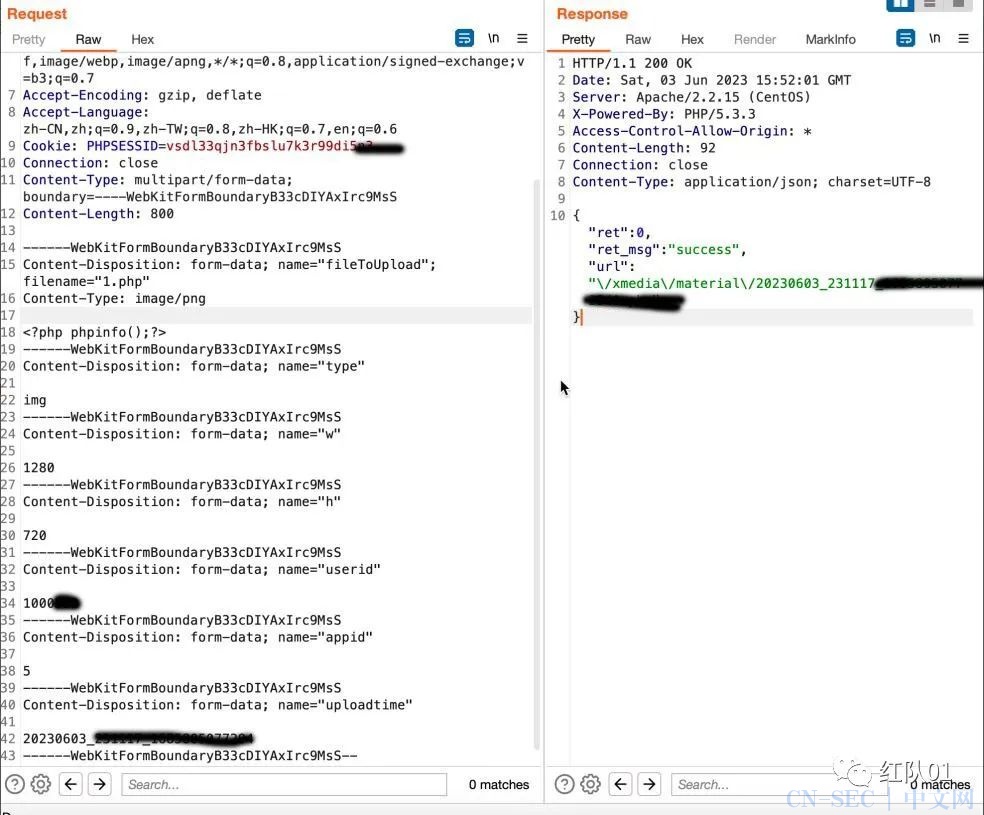Click the Date header in response
Image resolution: width=984 pixels, height=815 pixels.
[712, 80]
